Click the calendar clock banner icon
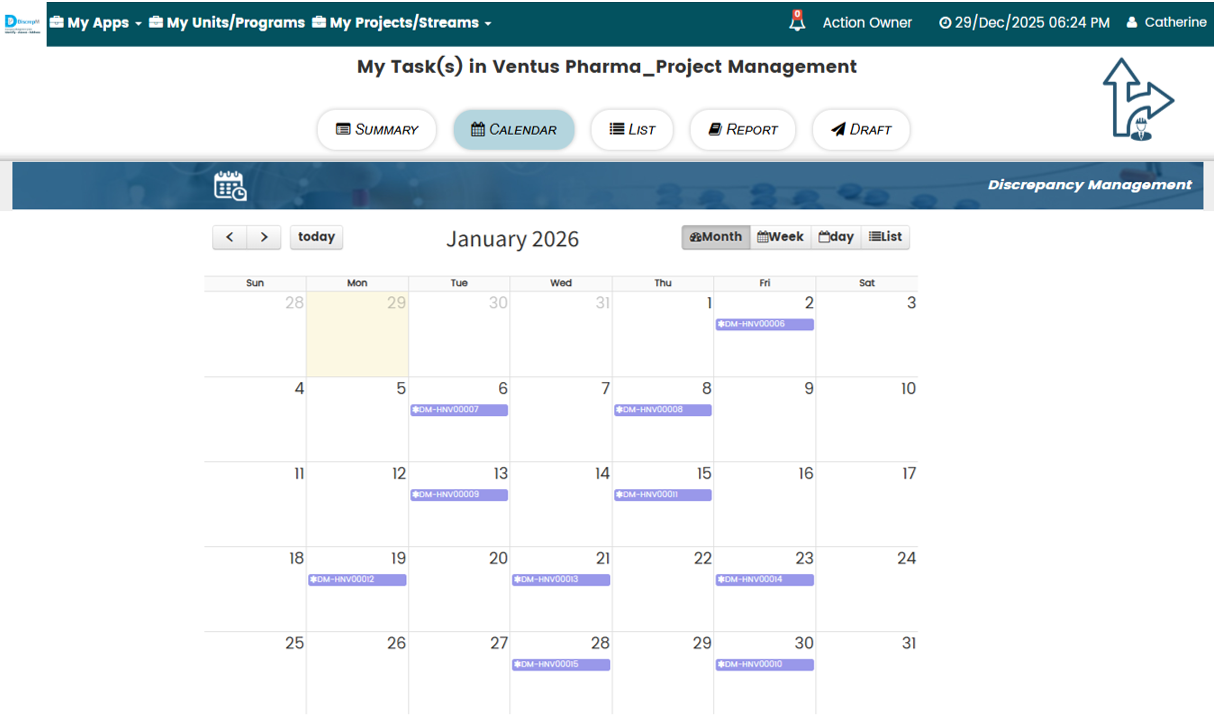Image resolution: width=1214 pixels, height=720 pixels. (230, 186)
